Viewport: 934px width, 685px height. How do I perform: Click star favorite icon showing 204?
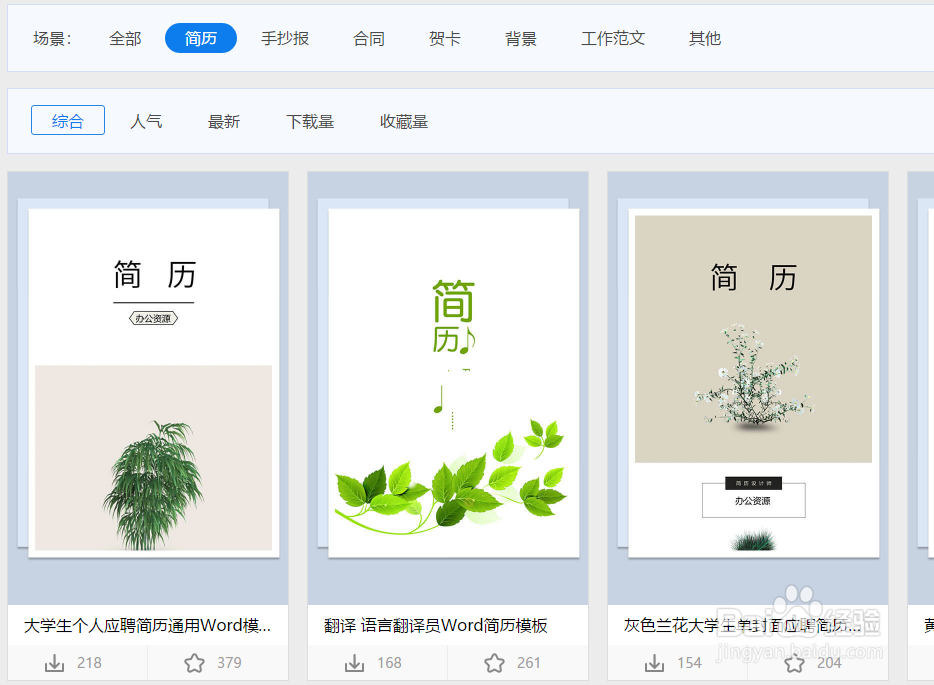[794, 663]
